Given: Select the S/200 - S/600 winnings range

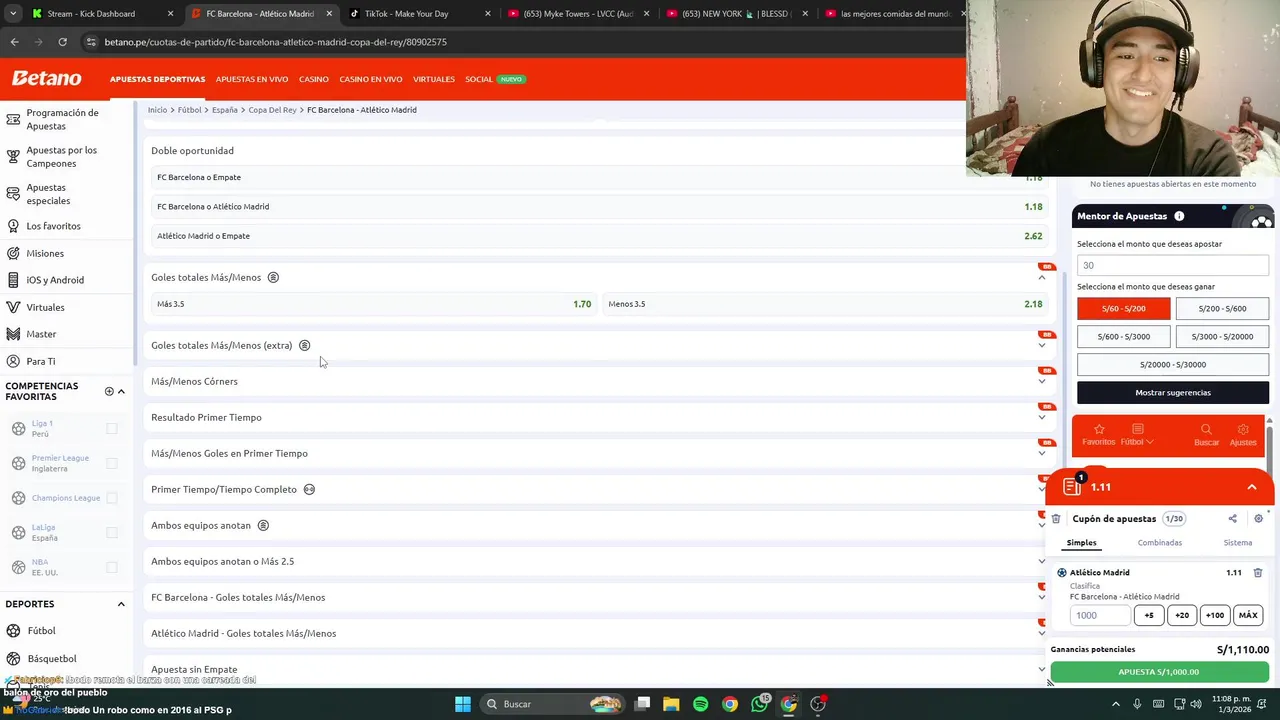Looking at the screenshot, I should (1222, 309).
